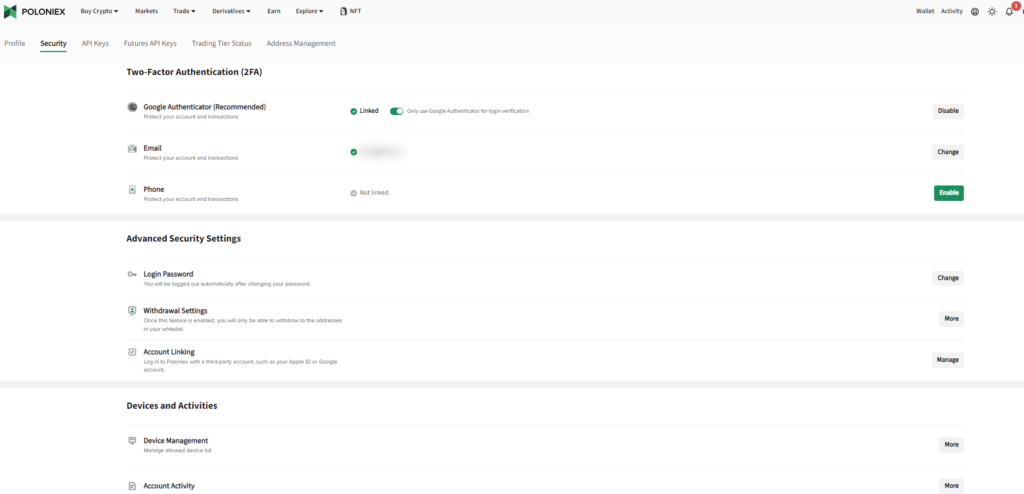Click 'Advanced Security Settings' heading
Viewport: 1024px width, 494px height.
point(184,239)
